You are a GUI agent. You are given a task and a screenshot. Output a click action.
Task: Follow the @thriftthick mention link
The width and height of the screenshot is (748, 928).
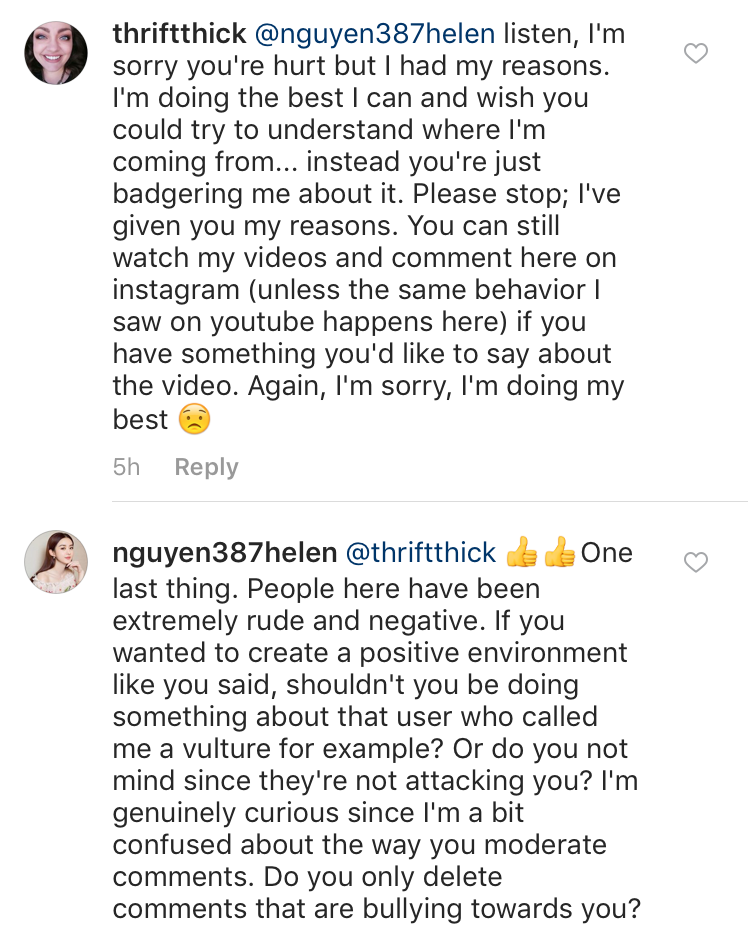coord(421,553)
